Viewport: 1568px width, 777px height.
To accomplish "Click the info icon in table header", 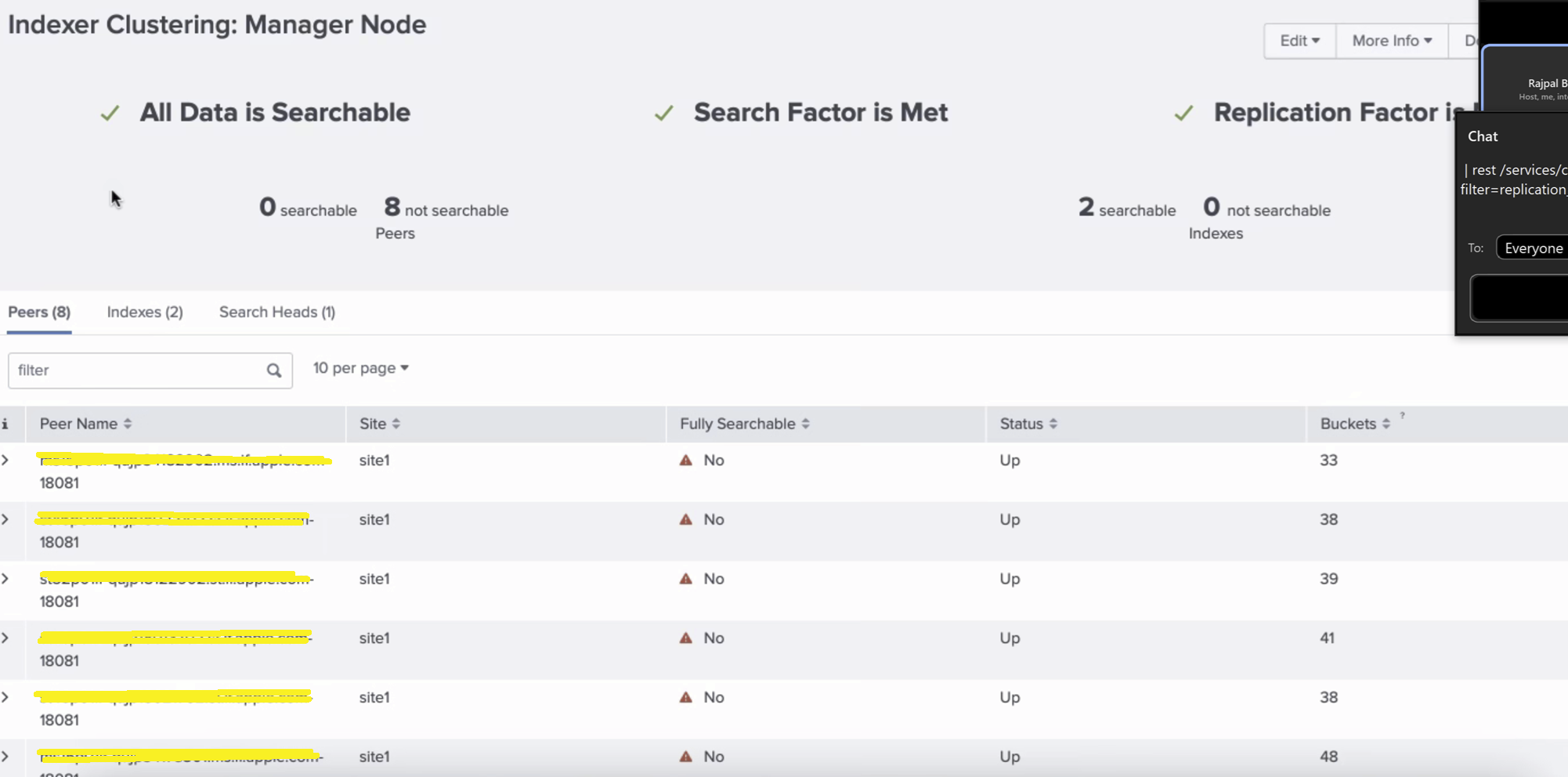I will coord(5,424).
